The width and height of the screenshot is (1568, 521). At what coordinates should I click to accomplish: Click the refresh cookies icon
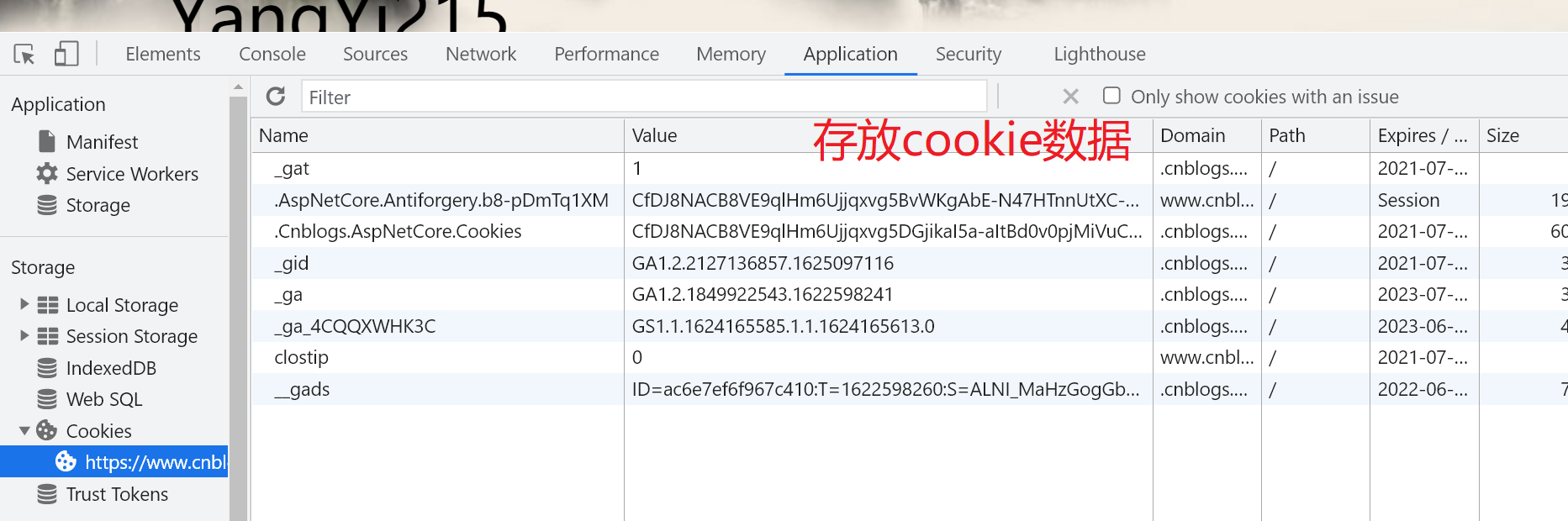click(x=276, y=97)
